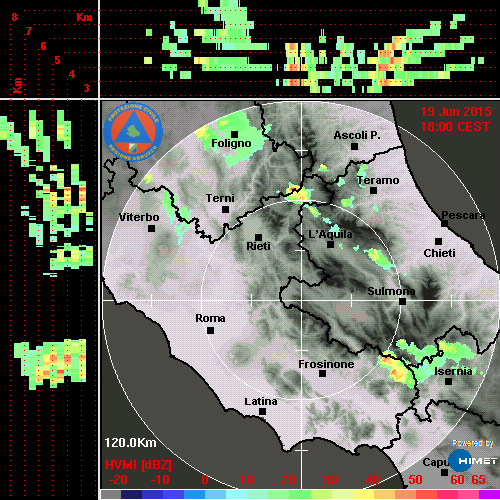
Task: Select the Latina city square marker
Action: 262,412
